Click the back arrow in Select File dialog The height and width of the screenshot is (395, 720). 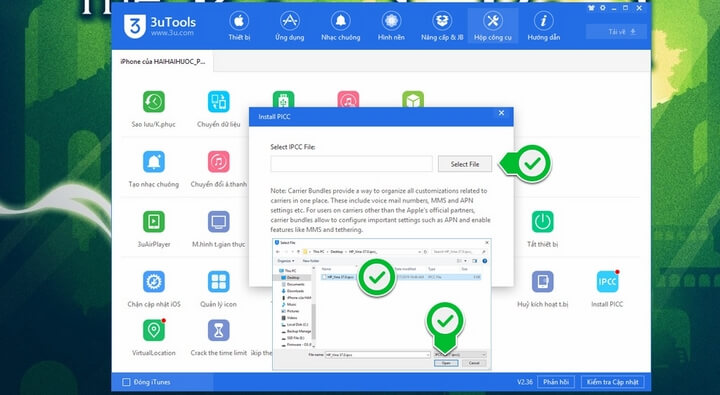pos(277,252)
